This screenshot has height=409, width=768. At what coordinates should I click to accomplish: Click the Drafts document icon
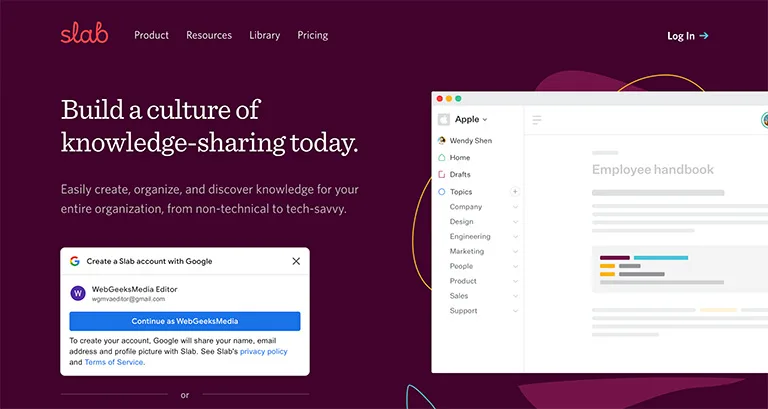click(x=441, y=174)
